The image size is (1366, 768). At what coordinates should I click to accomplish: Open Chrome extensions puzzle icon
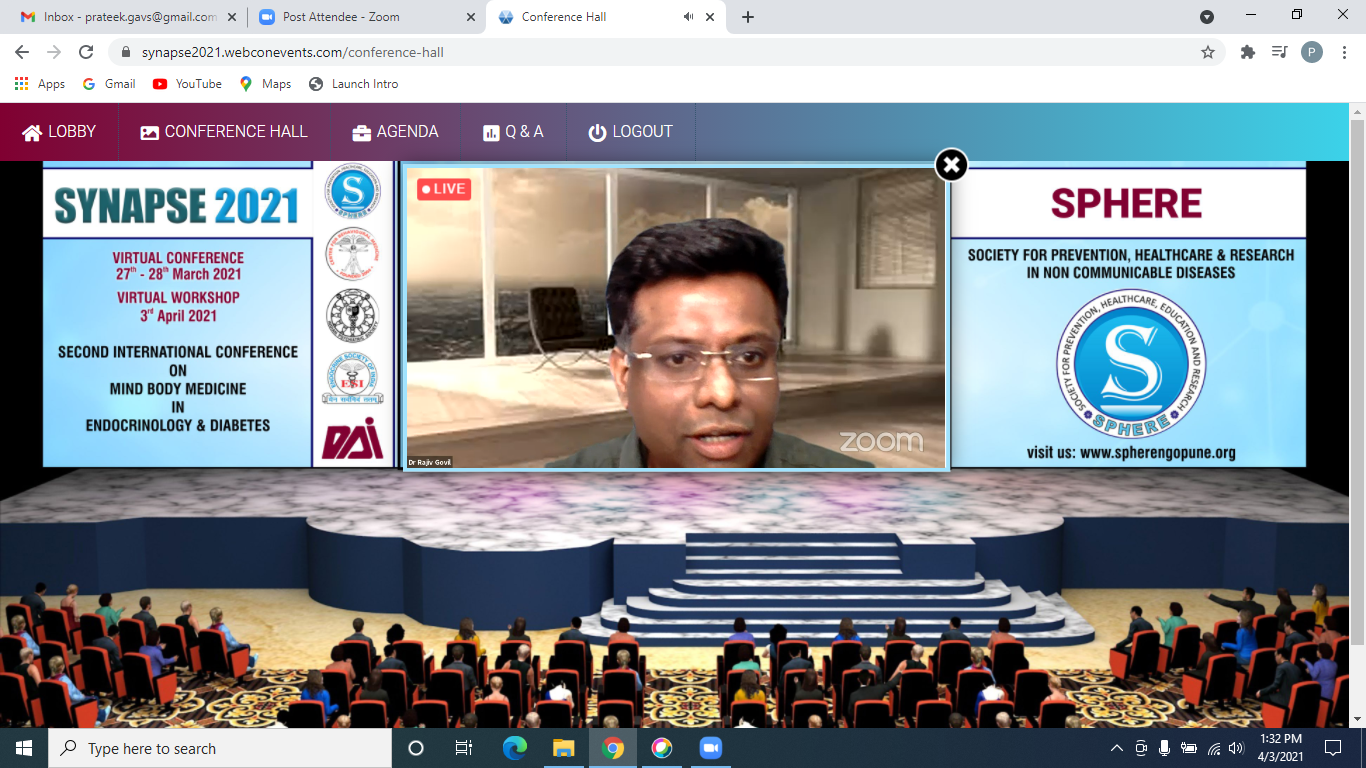click(x=1247, y=52)
